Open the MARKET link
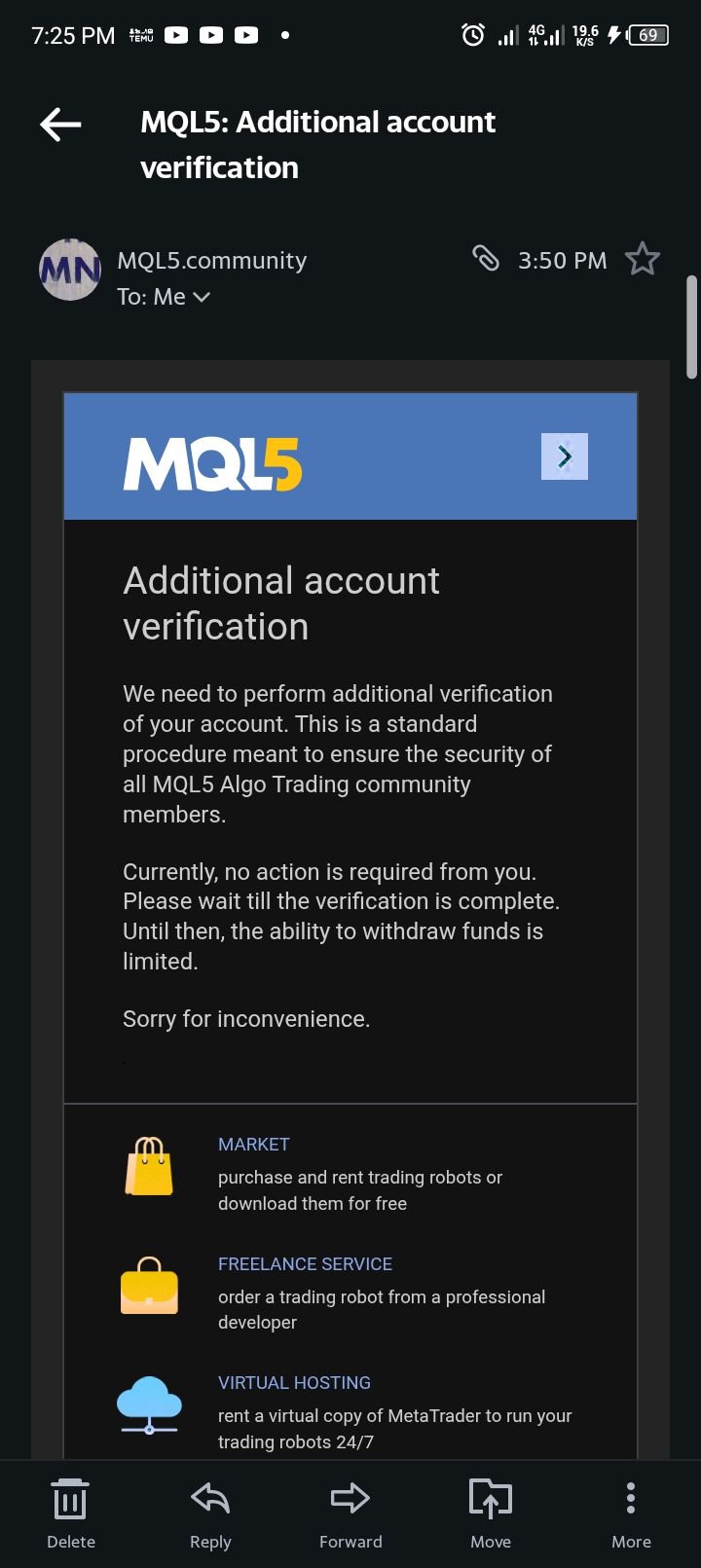Viewport: 701px width, 1568px height. (253, 1145)
